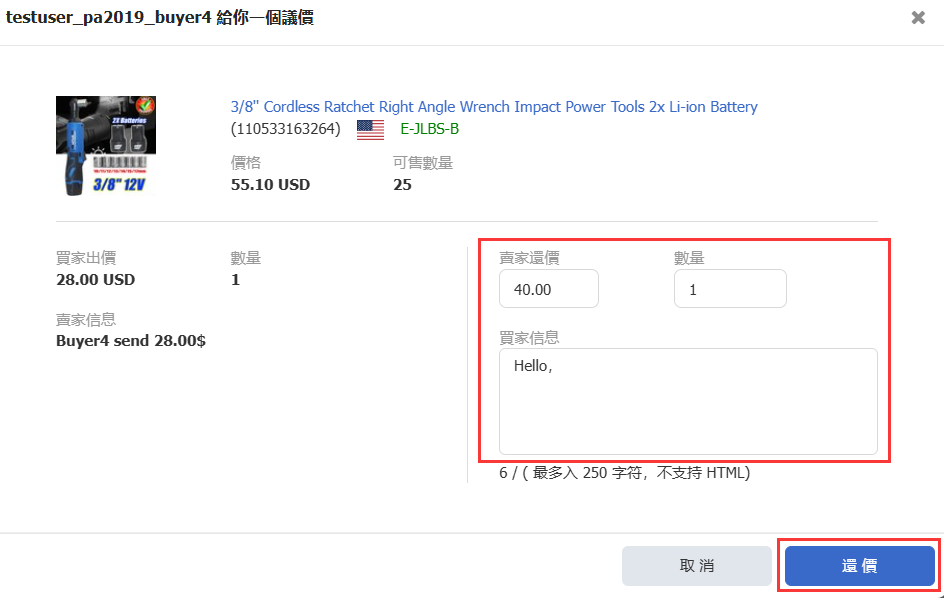Click the 買家出價 label
The image size is (944, 598).
click(x=86, y=258)
